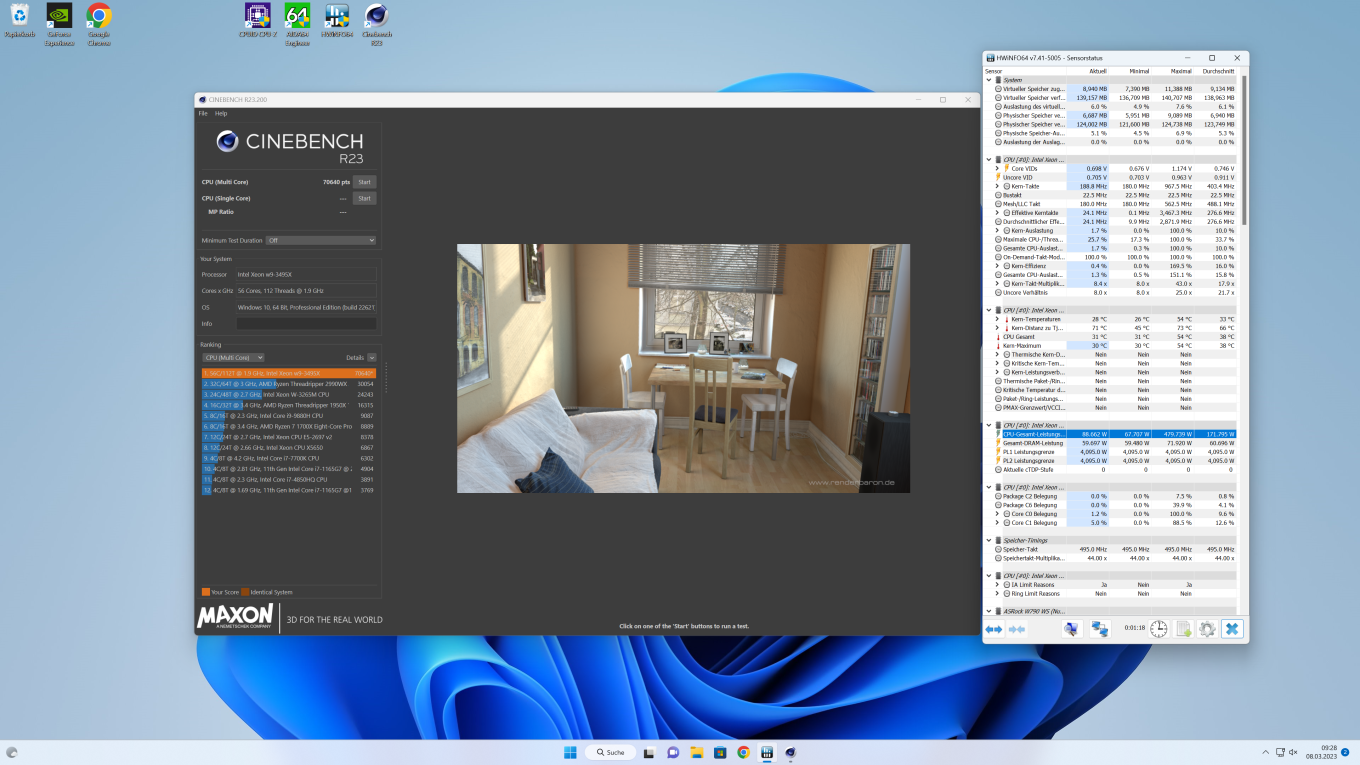The image size is (1360, 765).
Task: Expand the ranking Details dropdown arrow
Action: click(x=372, y=357)
